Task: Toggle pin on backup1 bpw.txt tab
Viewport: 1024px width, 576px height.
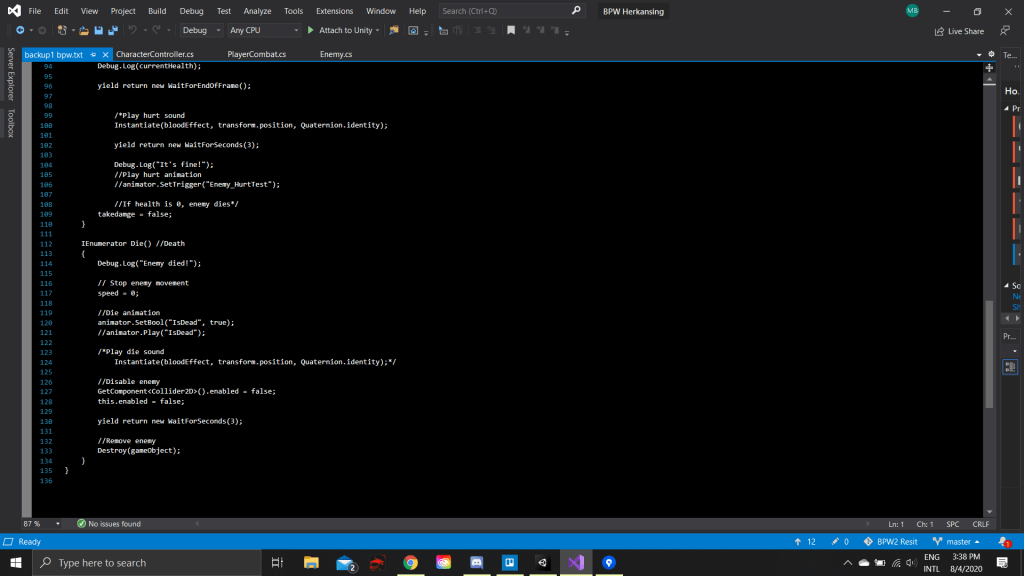Action: click(93, 54)
